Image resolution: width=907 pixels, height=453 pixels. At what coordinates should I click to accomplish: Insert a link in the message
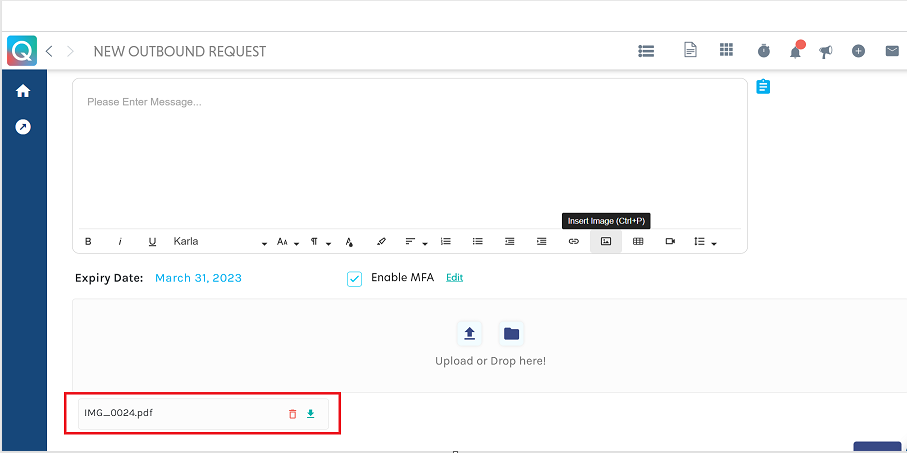tap(573, 241)
